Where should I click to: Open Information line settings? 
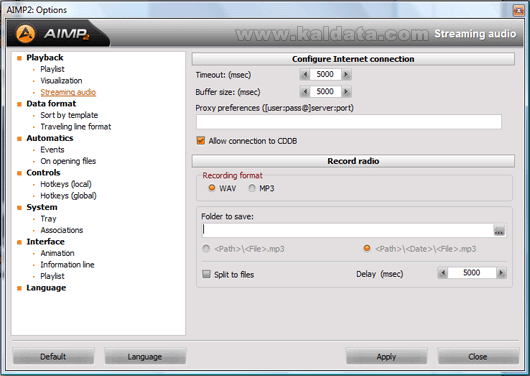pos(67,264)
